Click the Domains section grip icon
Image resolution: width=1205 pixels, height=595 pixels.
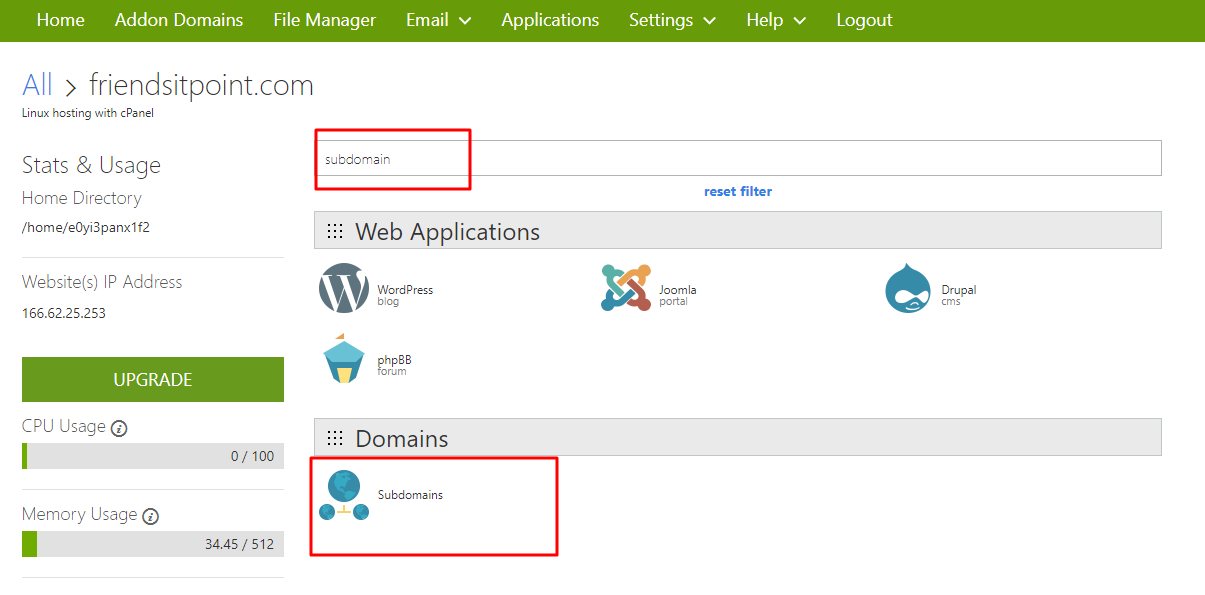pos(335,439)
